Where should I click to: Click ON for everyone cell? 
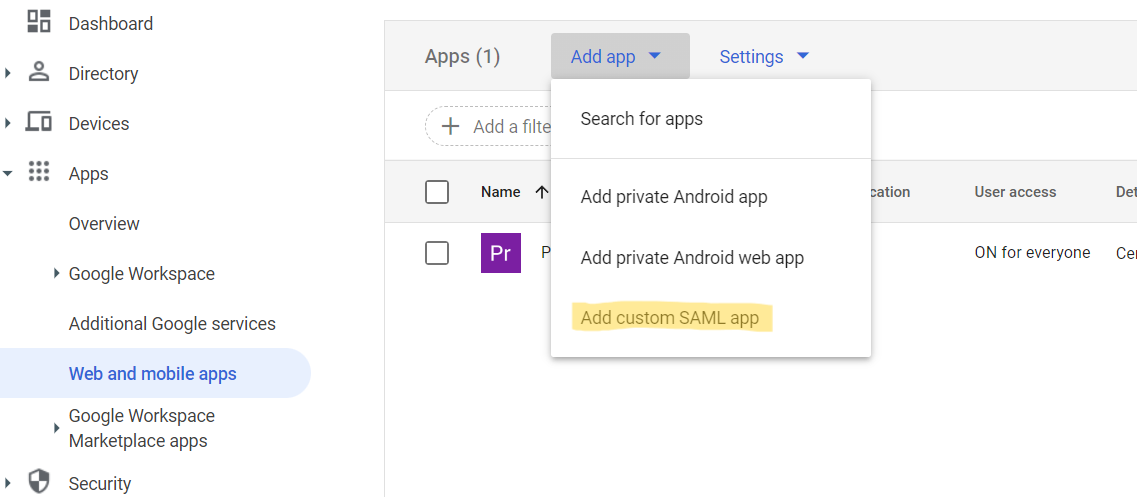click(1033, 252)
